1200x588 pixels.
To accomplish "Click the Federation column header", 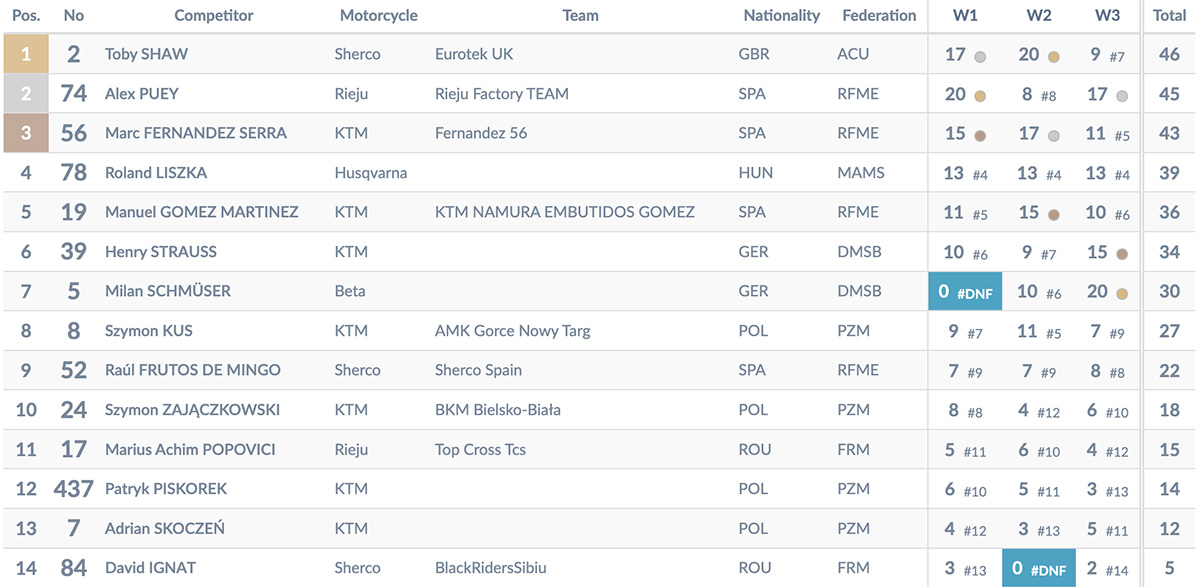I will [x=879, y=16].
